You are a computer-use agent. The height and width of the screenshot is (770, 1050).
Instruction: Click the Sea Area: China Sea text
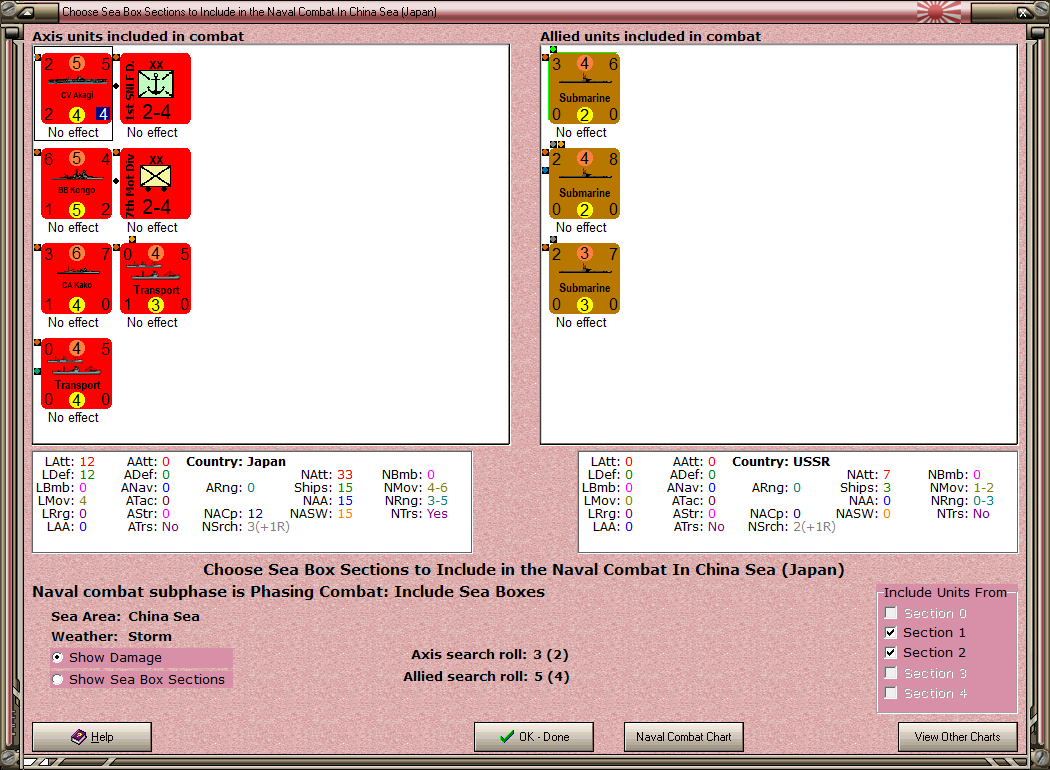point(125,616)
